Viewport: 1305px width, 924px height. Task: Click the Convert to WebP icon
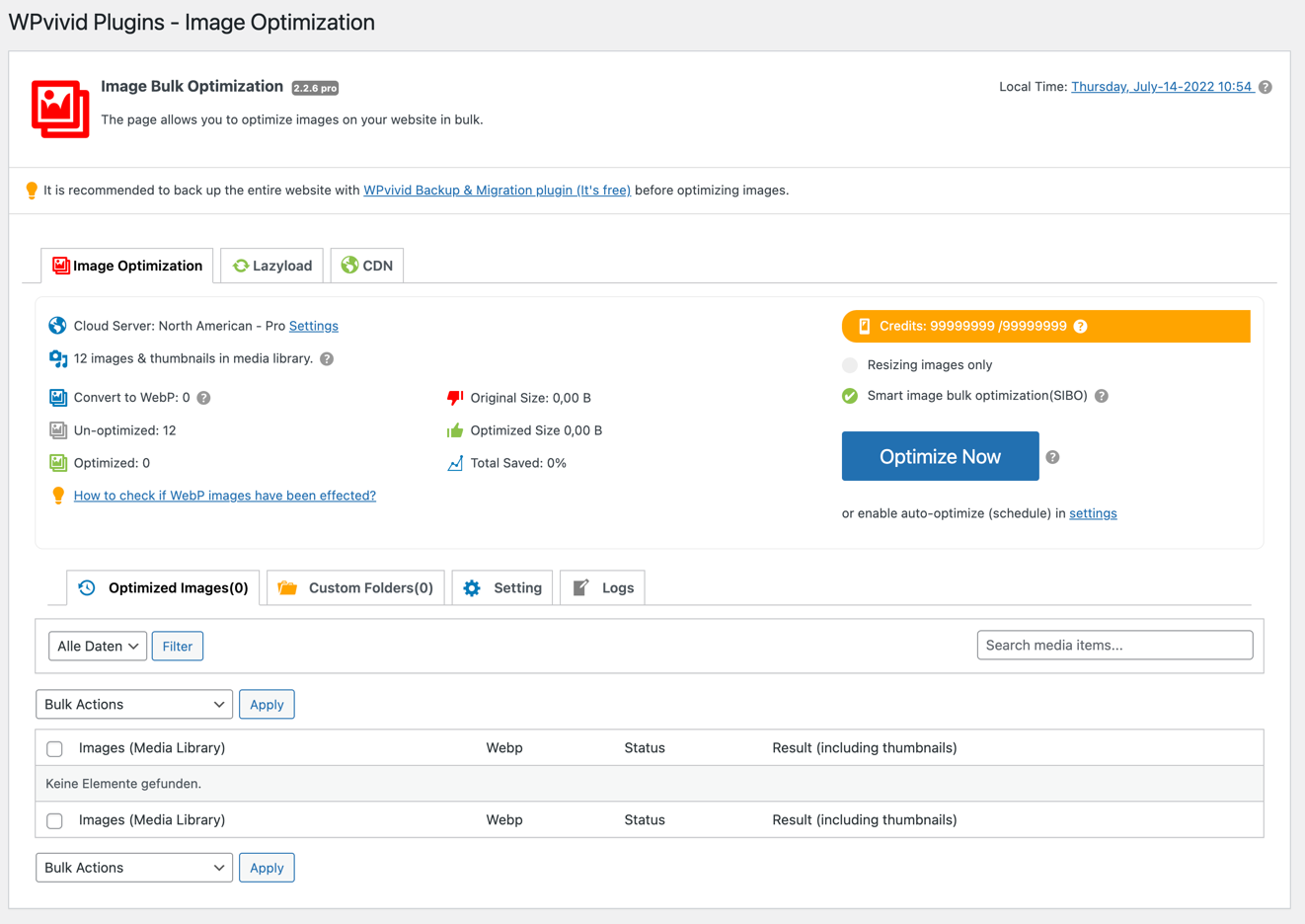tap(58, 398)
